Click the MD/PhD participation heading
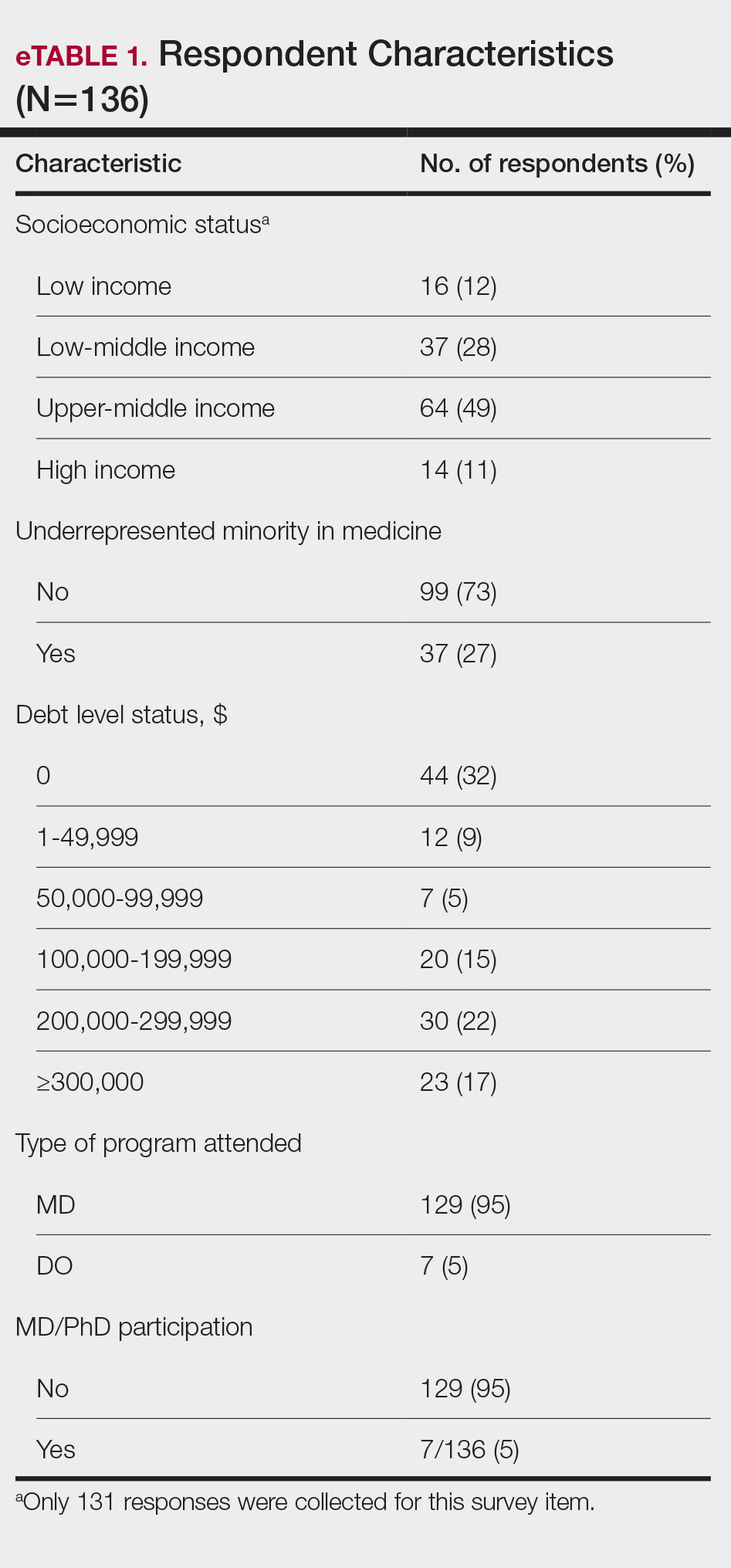This screenshot has height=1568, width=731. [x=134, y=1327]
